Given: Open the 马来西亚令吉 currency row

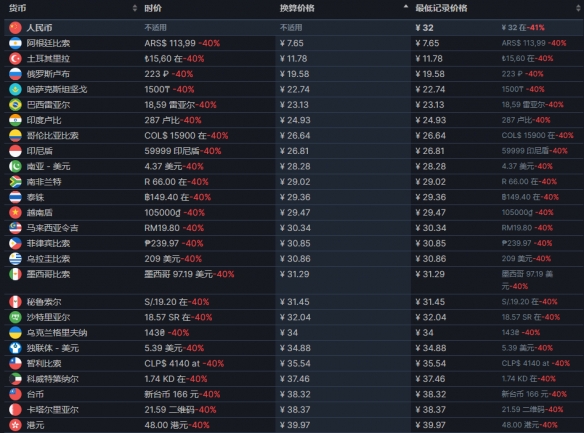Looking at the screenshot, I should (292, 228).
